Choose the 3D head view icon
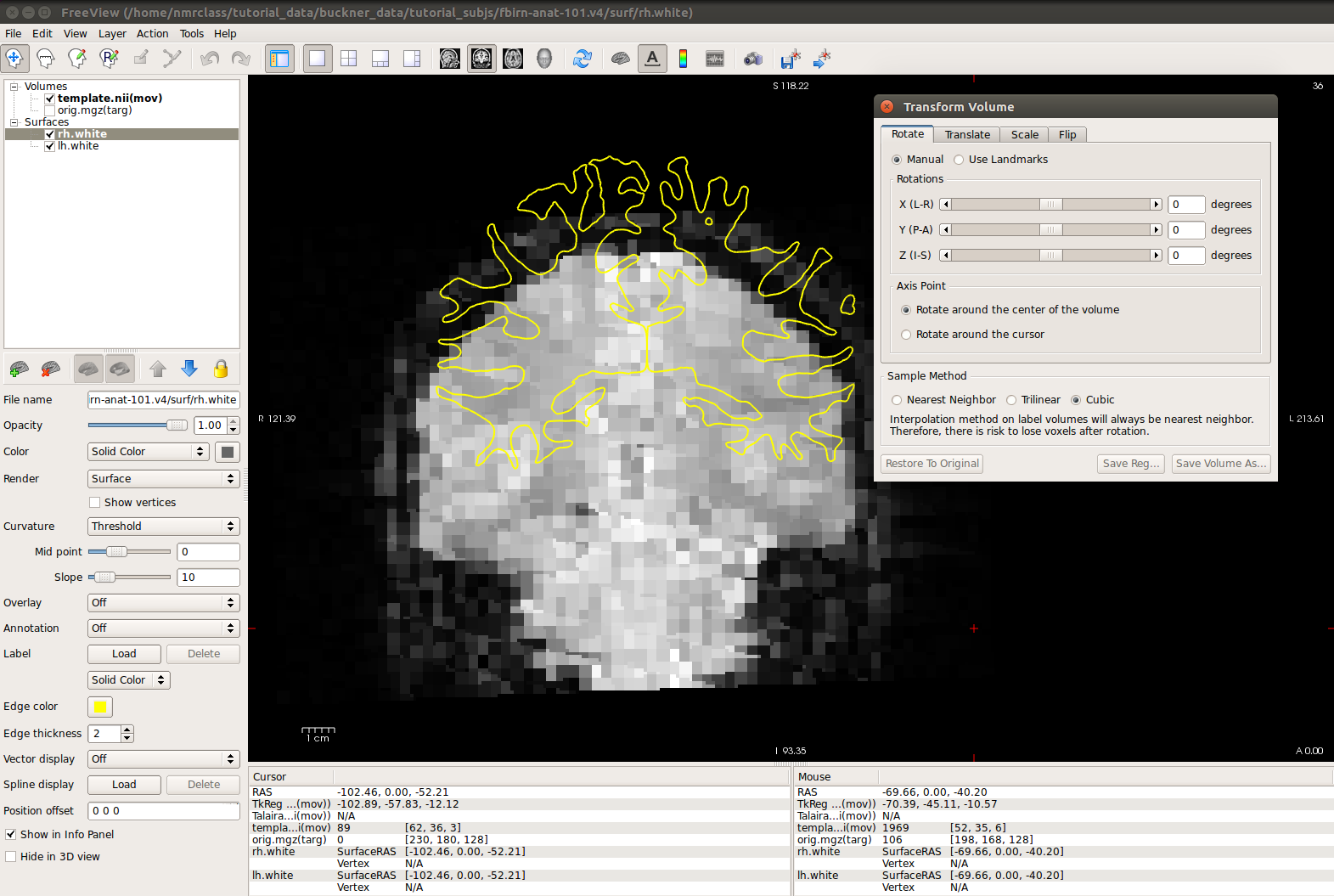Viewport: 1334px width, 896px height. (544, 59)
